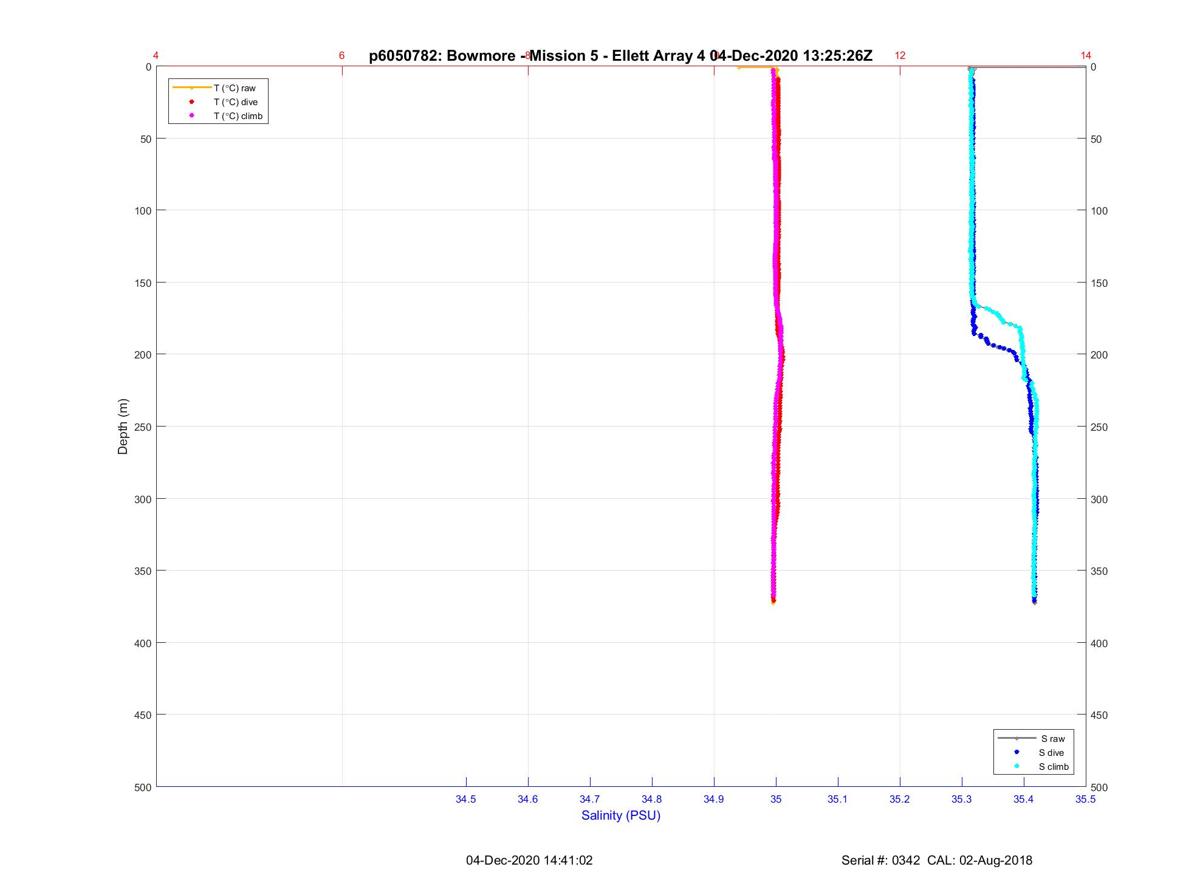
Task: Click the blue dot marker for S dive
Action: pyautogui.click(x=1017, y=752)
